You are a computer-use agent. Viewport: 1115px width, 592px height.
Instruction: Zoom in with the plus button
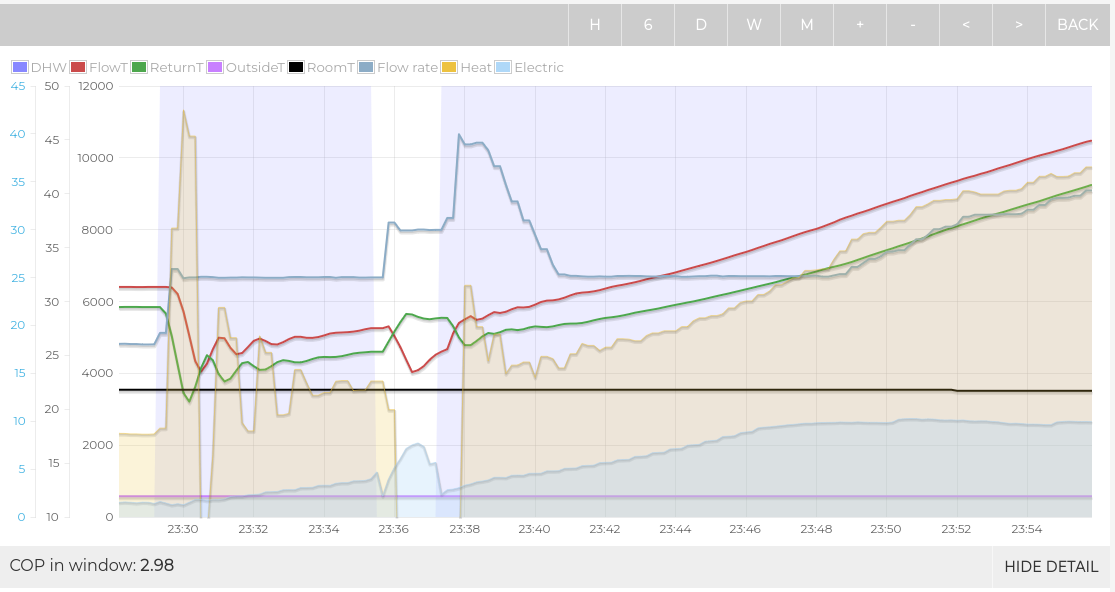pyautogui.click(x=860, y=25)
